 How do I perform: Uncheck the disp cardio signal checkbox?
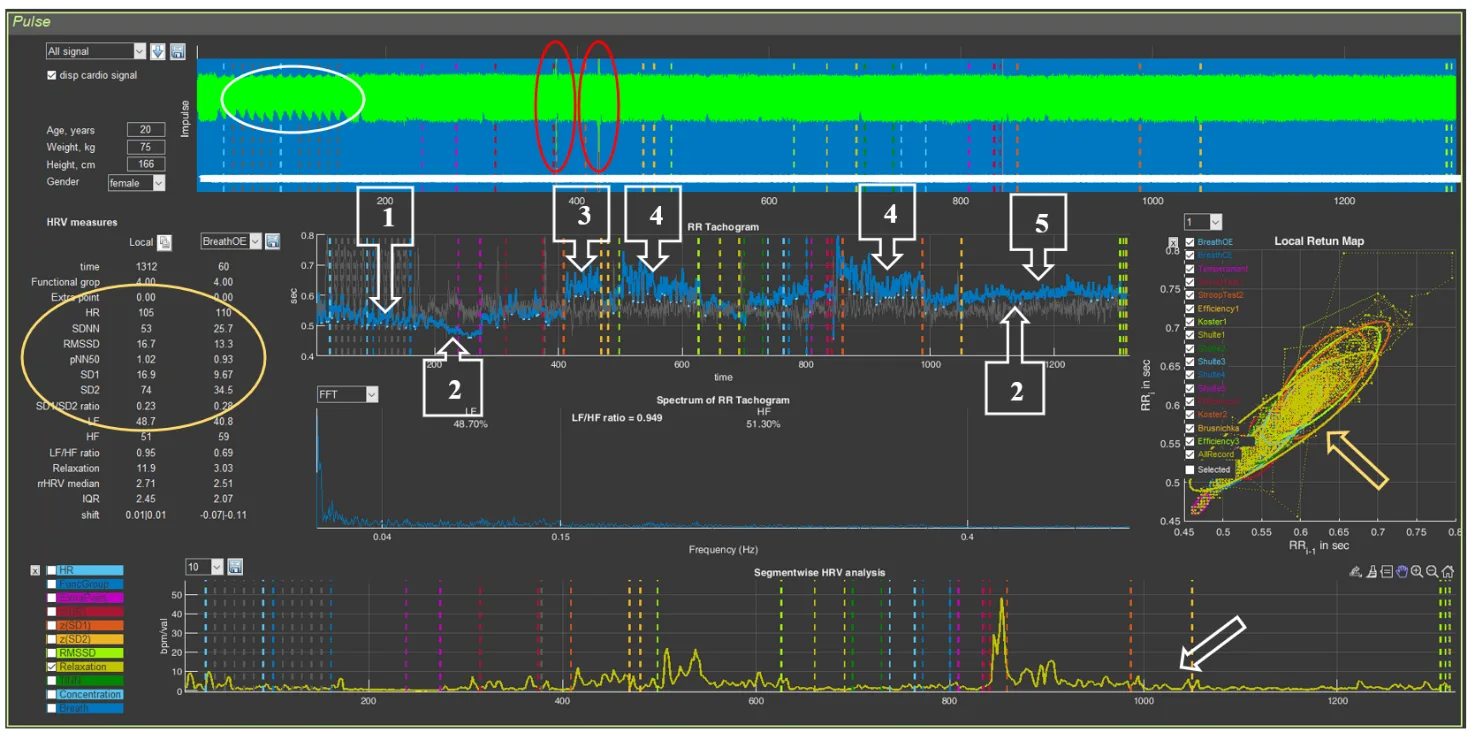52,76
